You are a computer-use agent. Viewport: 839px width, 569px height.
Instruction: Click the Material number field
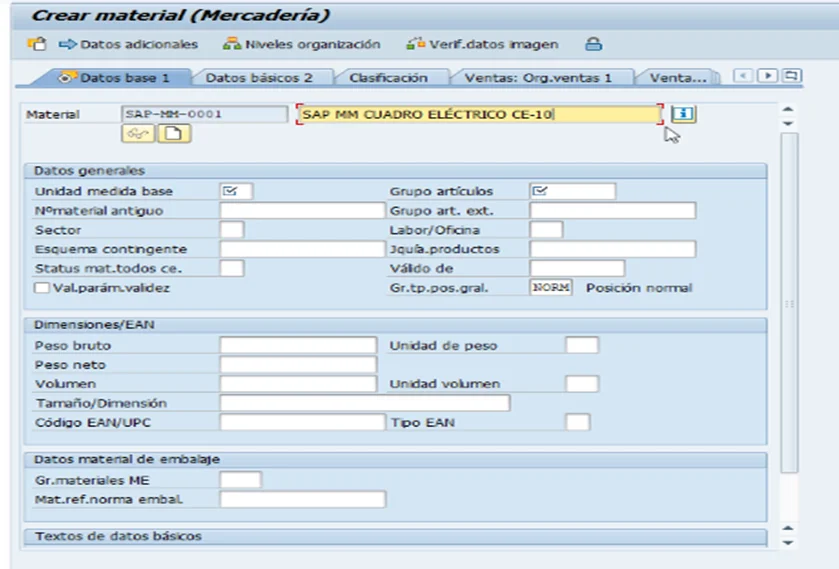coord(204,114)
